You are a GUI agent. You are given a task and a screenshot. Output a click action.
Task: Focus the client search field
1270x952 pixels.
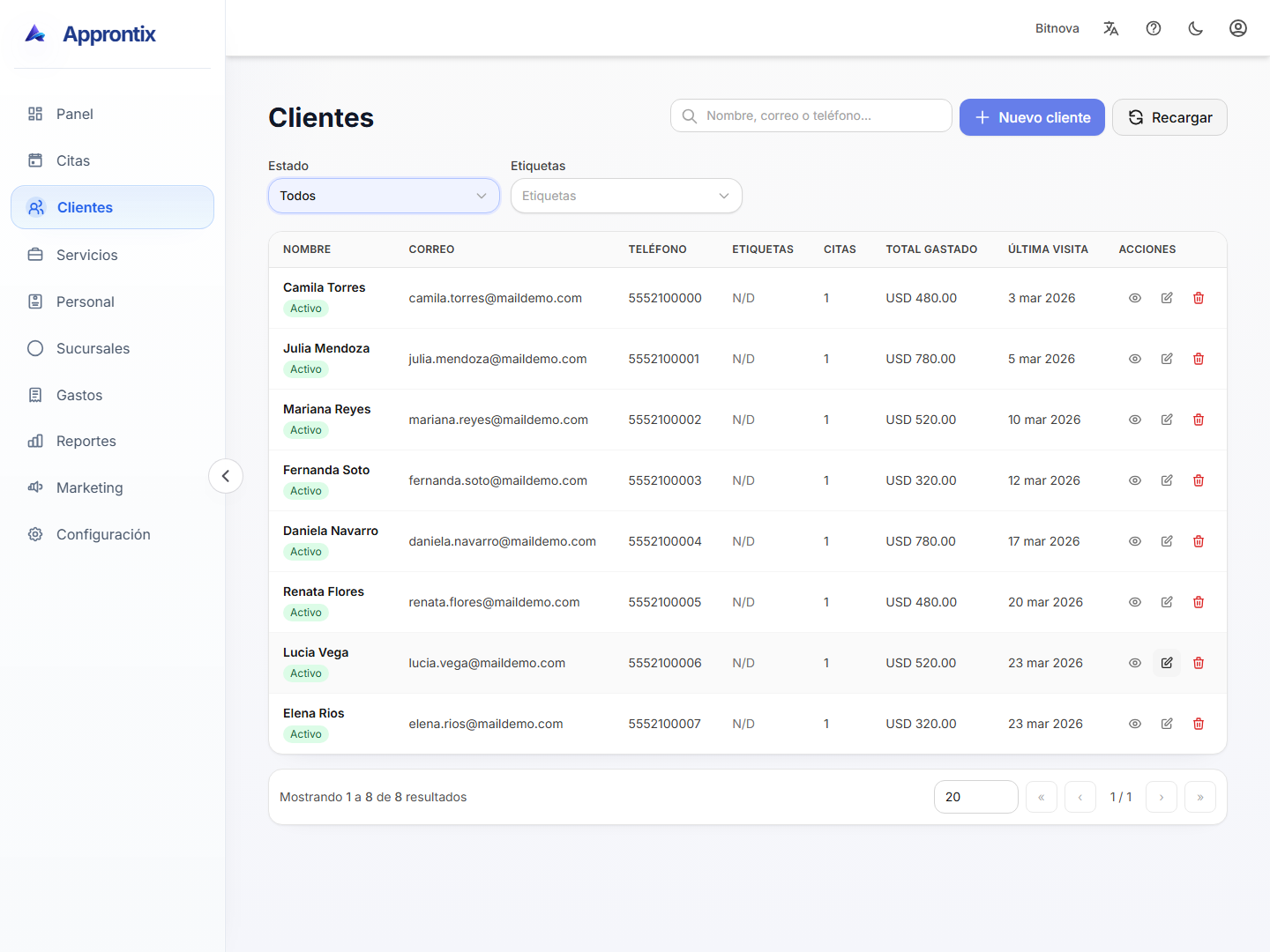(811, 115)
